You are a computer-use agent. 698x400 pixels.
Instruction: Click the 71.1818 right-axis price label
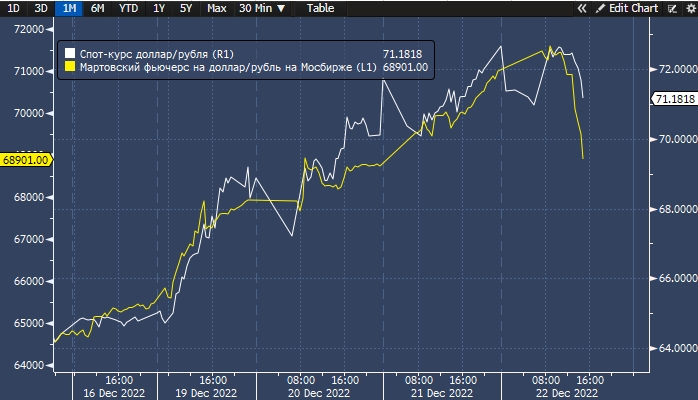click(x=673, y=99)
